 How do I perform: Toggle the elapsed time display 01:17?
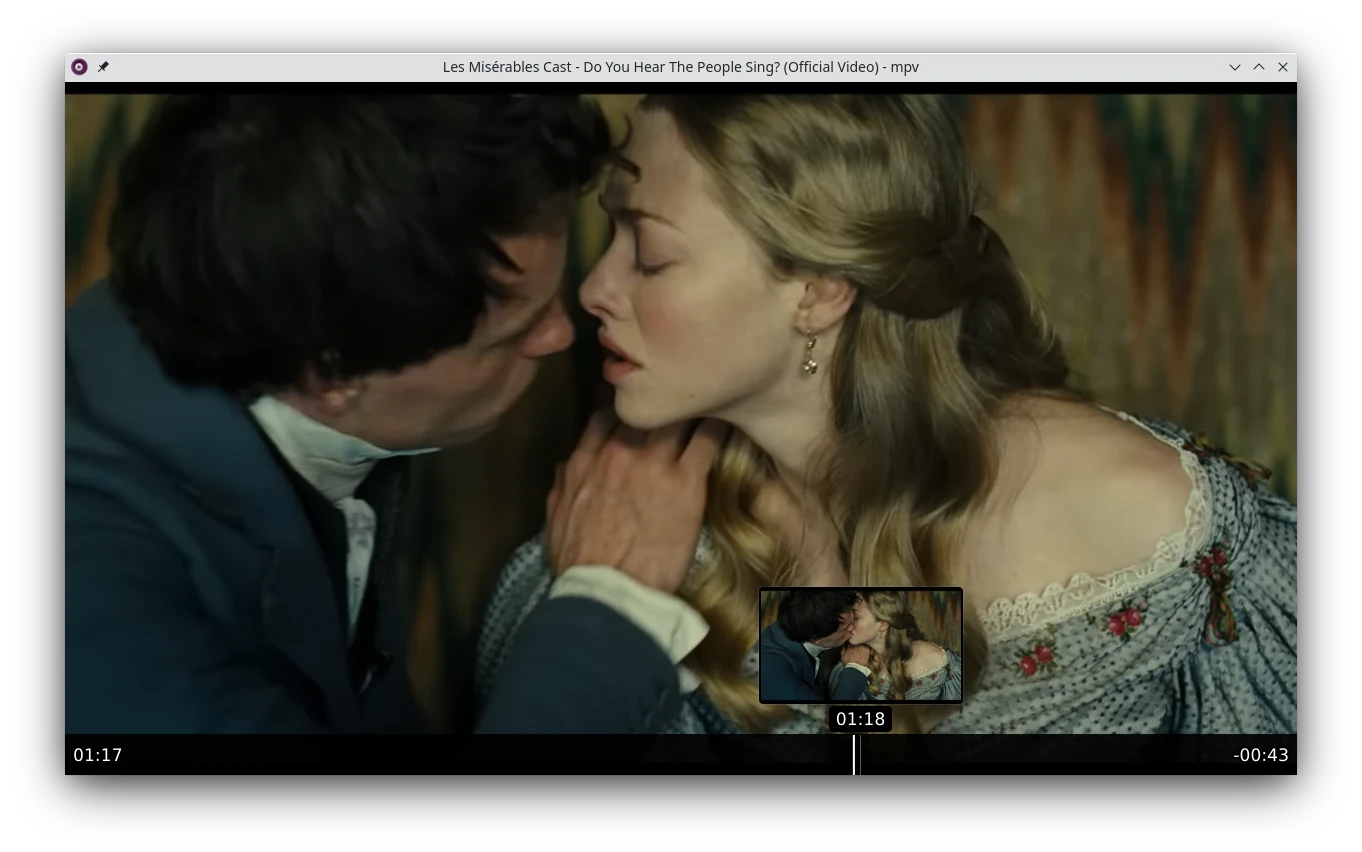coord(98,755)
